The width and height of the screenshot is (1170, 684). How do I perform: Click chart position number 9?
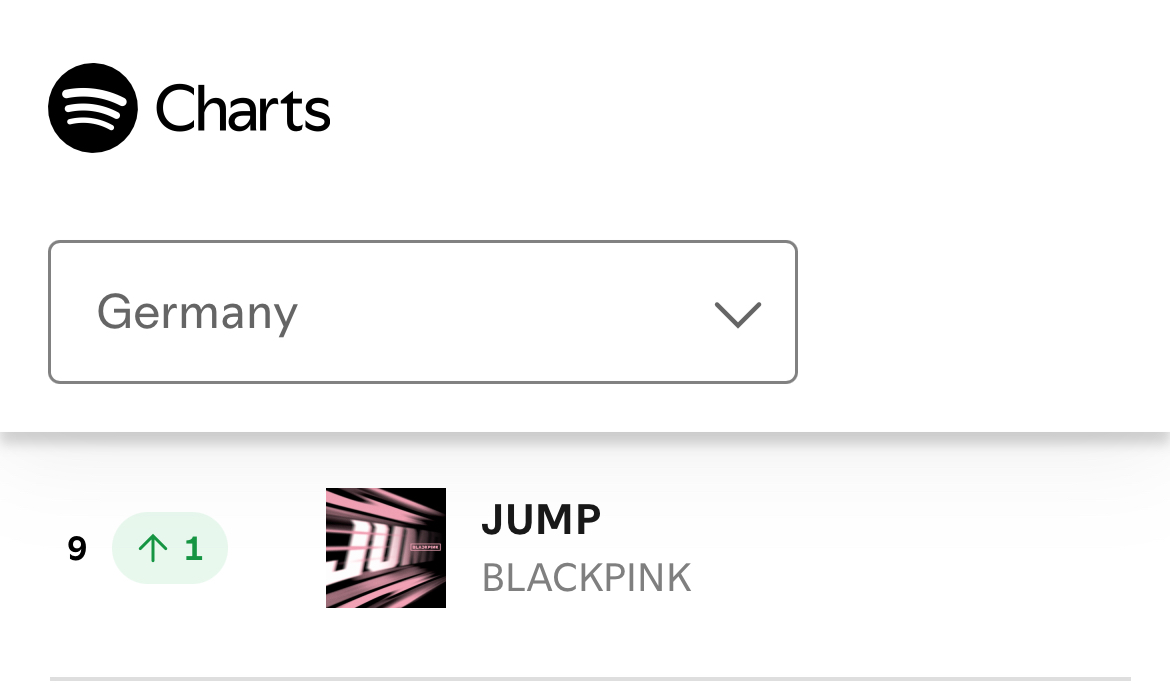[x=77, y=548]
